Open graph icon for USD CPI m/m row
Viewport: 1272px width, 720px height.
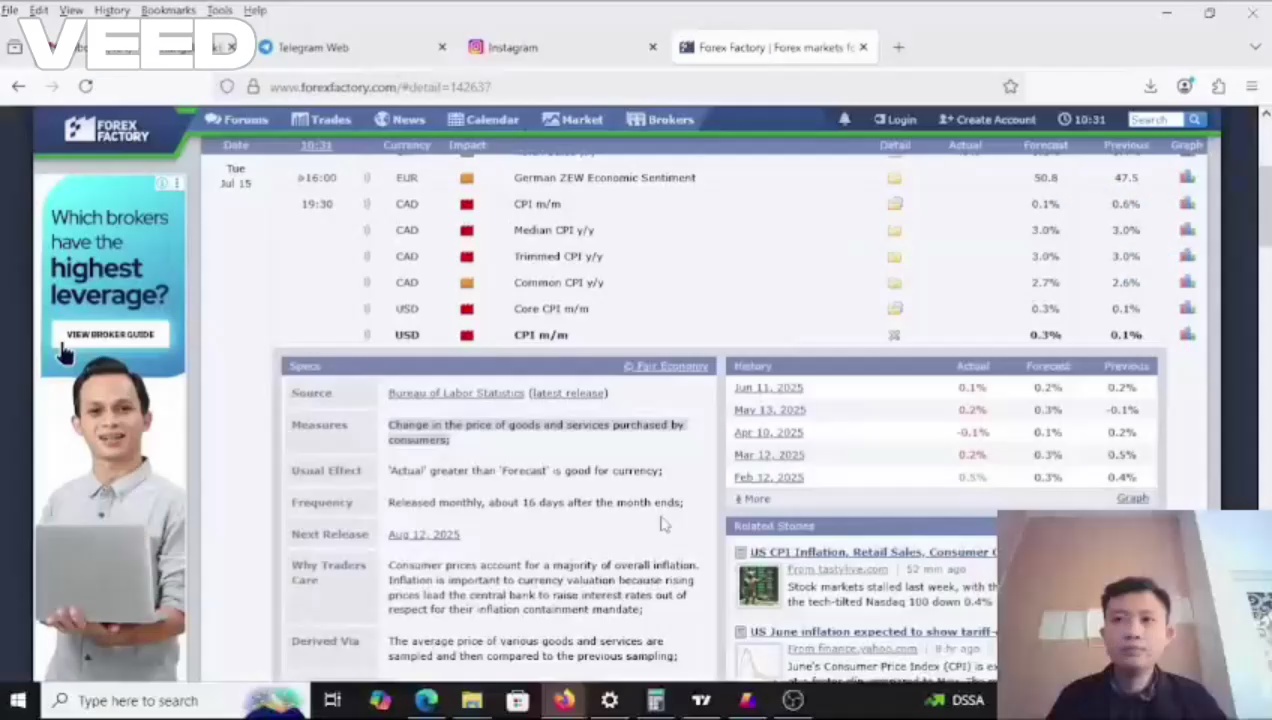tap(1186, 334)
